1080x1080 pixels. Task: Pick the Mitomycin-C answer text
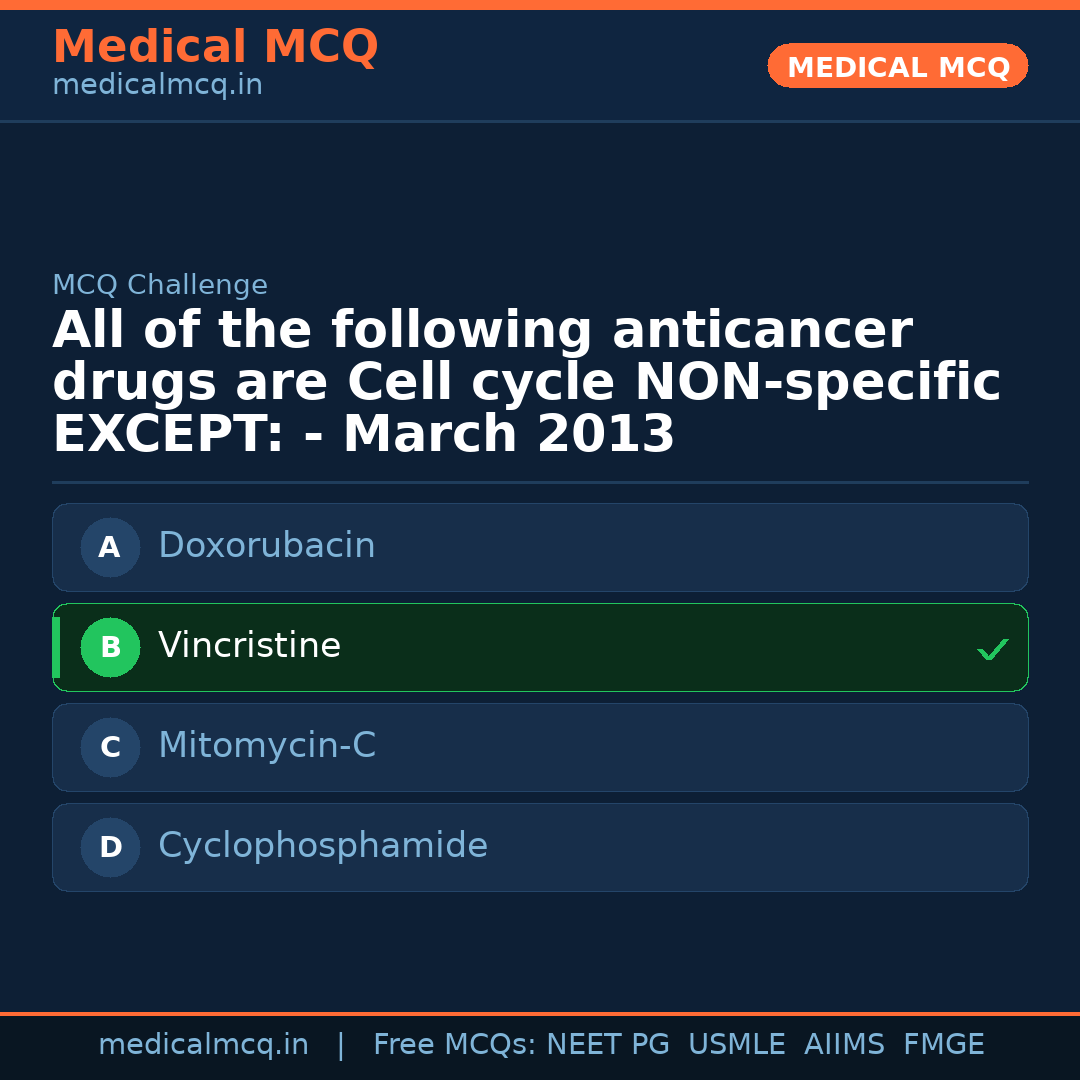coord(266,746)
